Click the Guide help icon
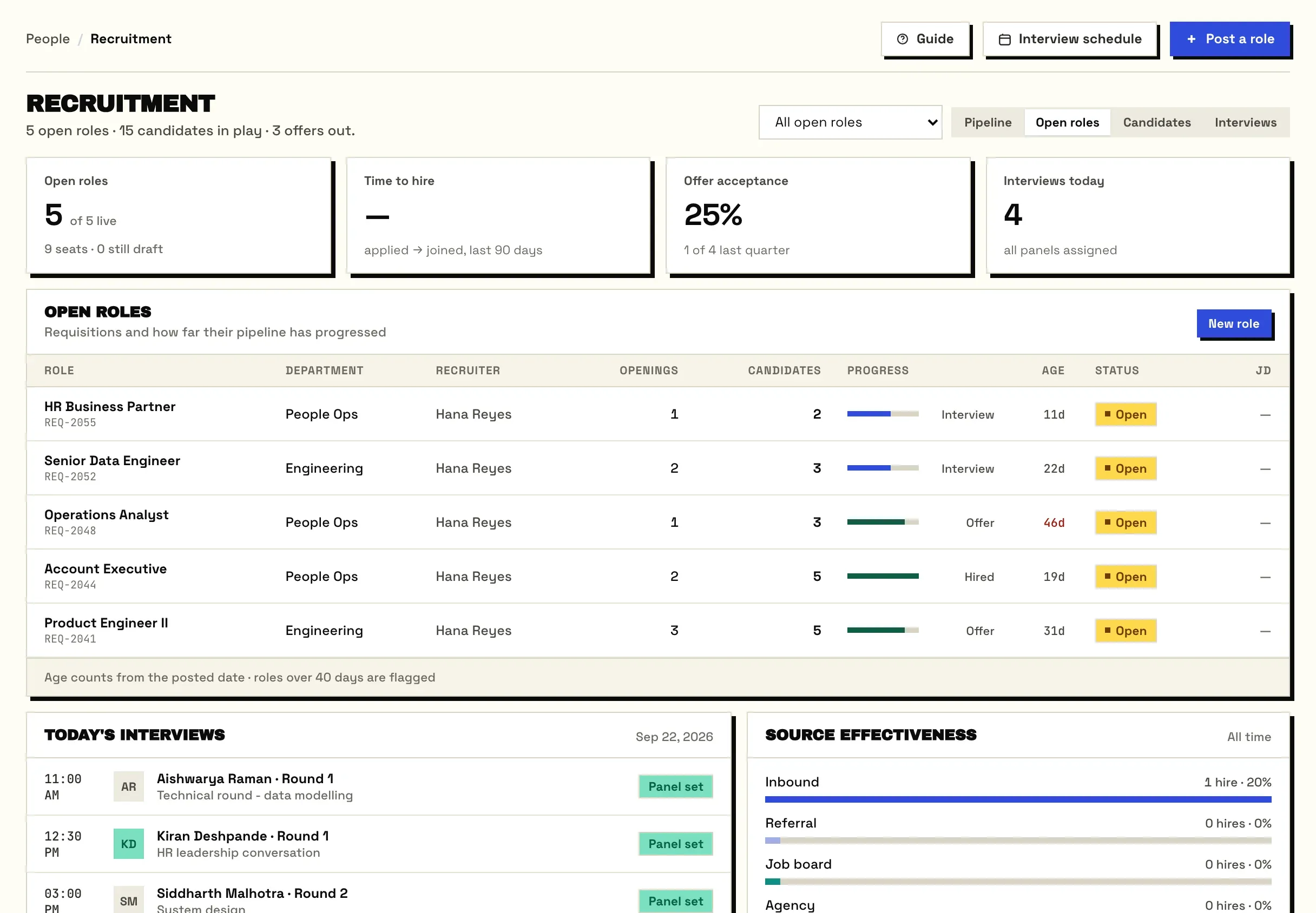Screen dimensions: 1316x913 click(903, 39)
